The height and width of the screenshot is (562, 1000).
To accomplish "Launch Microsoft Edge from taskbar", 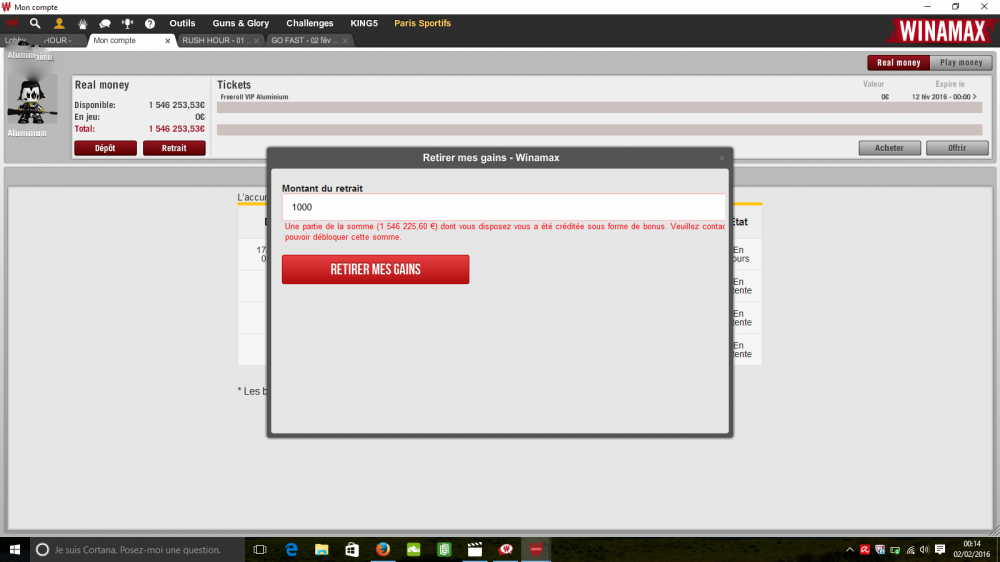I will coord(291,549).
